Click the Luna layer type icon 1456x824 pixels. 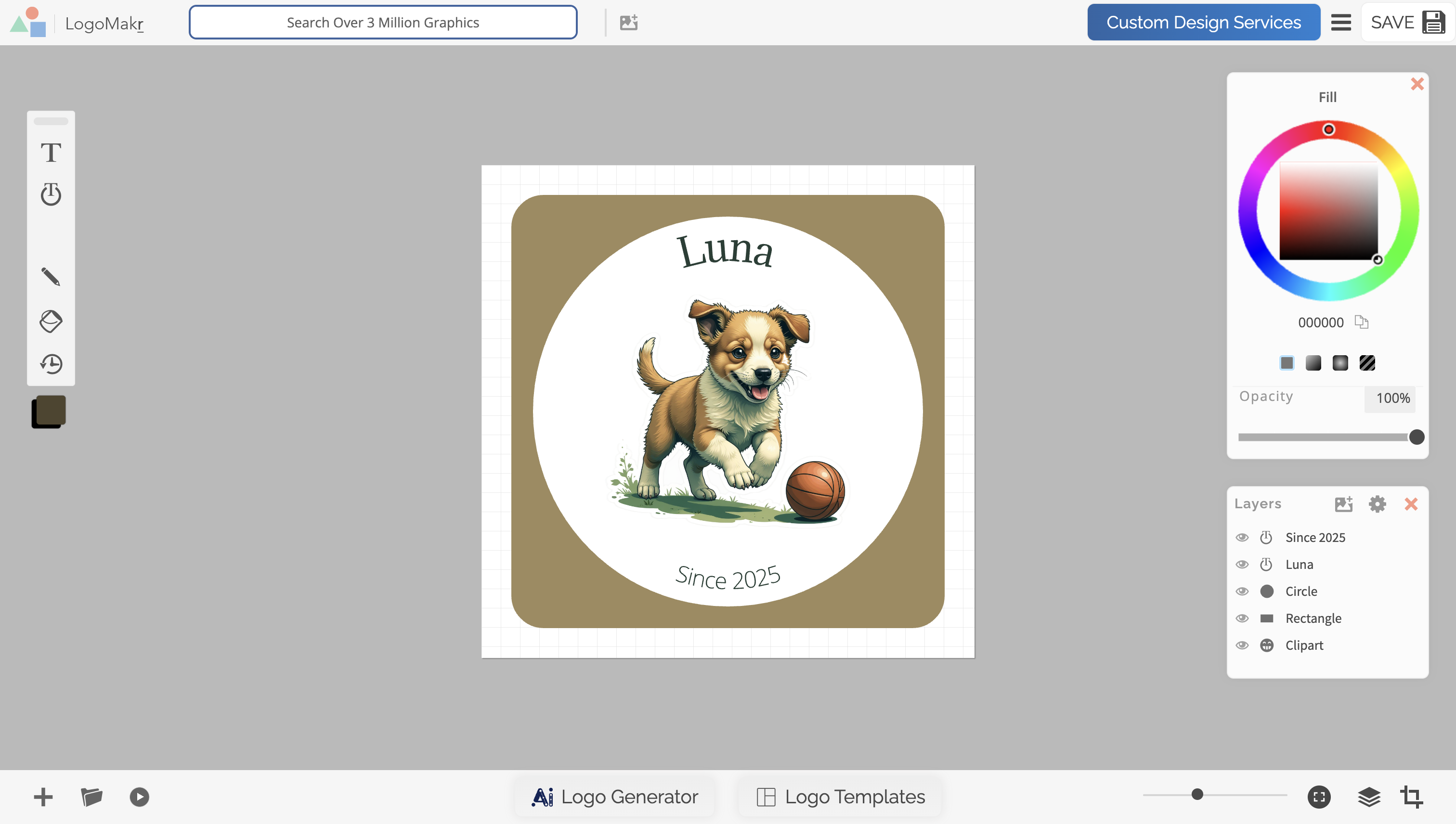tap(1266, 564)
